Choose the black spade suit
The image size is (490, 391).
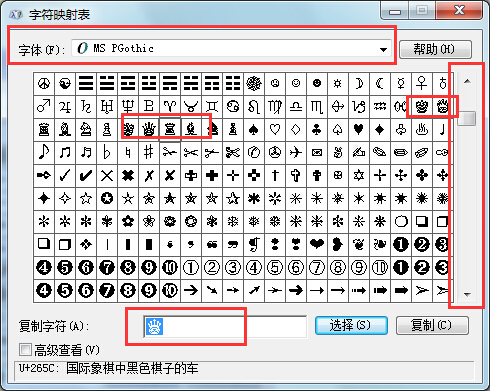(254, 129)
